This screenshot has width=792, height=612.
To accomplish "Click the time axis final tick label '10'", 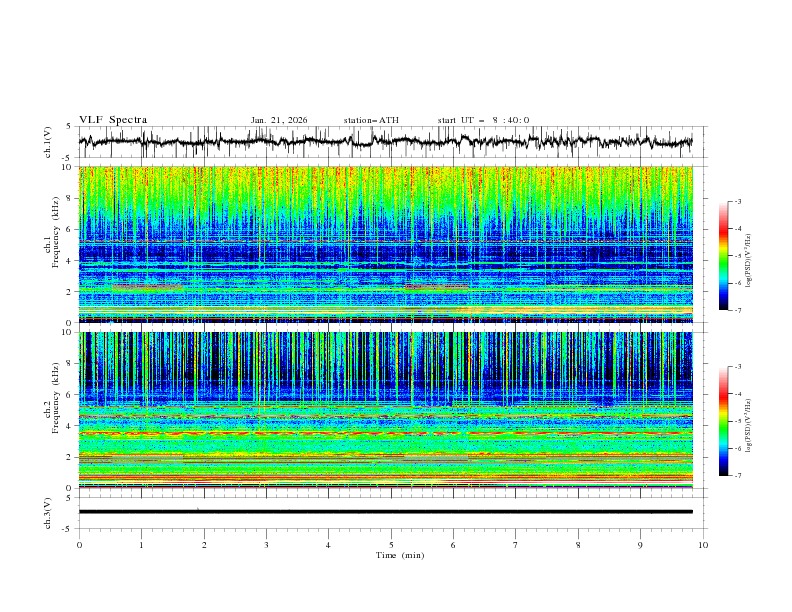I will 703,545.
